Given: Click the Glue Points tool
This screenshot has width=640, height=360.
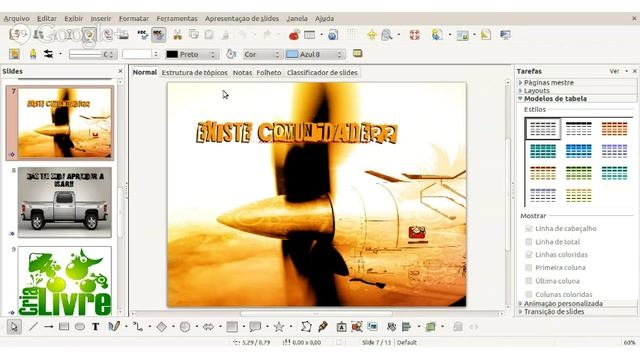Looking at the screenshot, I should point(323,327).
